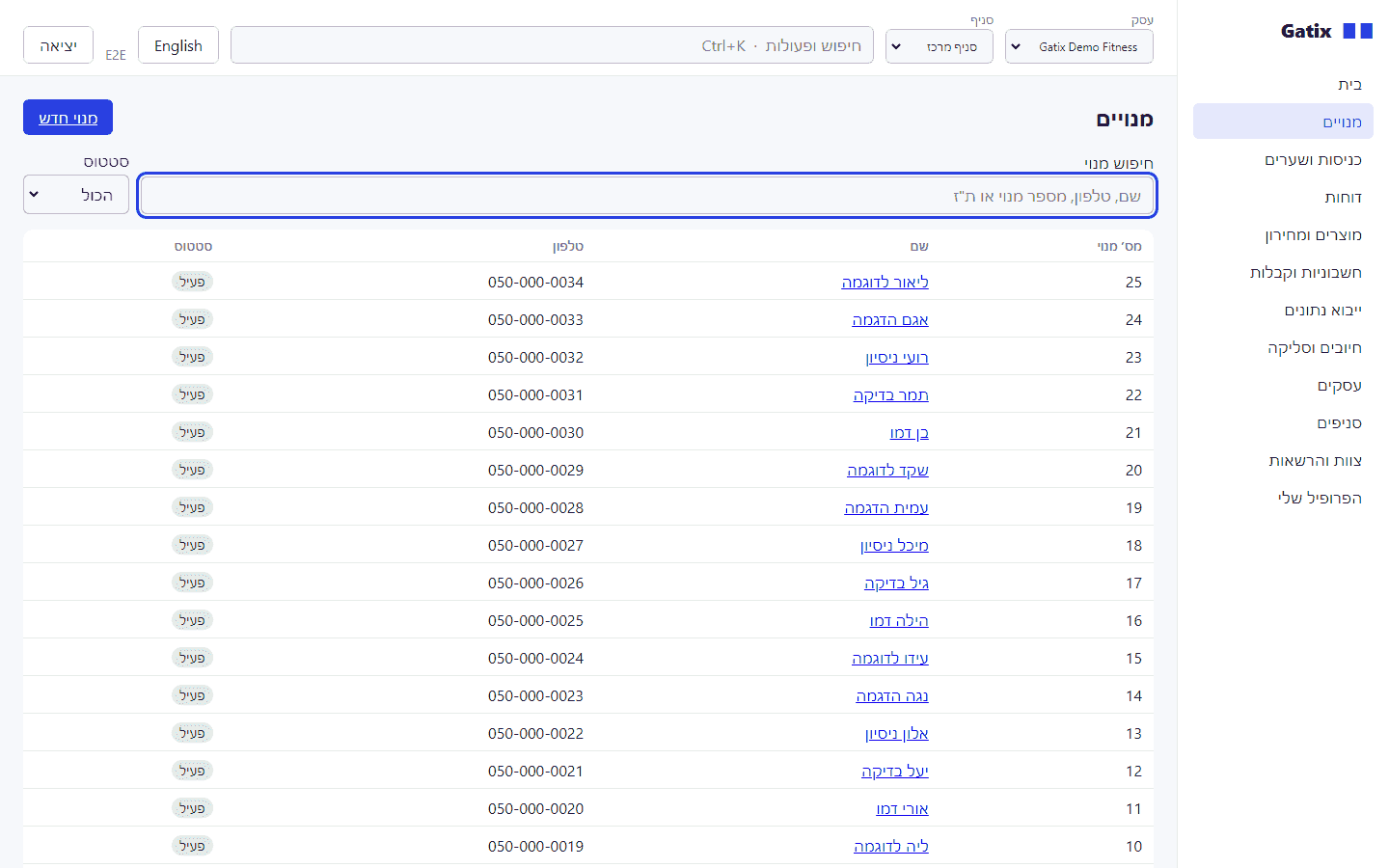Open the status filter dropdown הכול
Screen dimensions: 1389x868
coord(76,195)
